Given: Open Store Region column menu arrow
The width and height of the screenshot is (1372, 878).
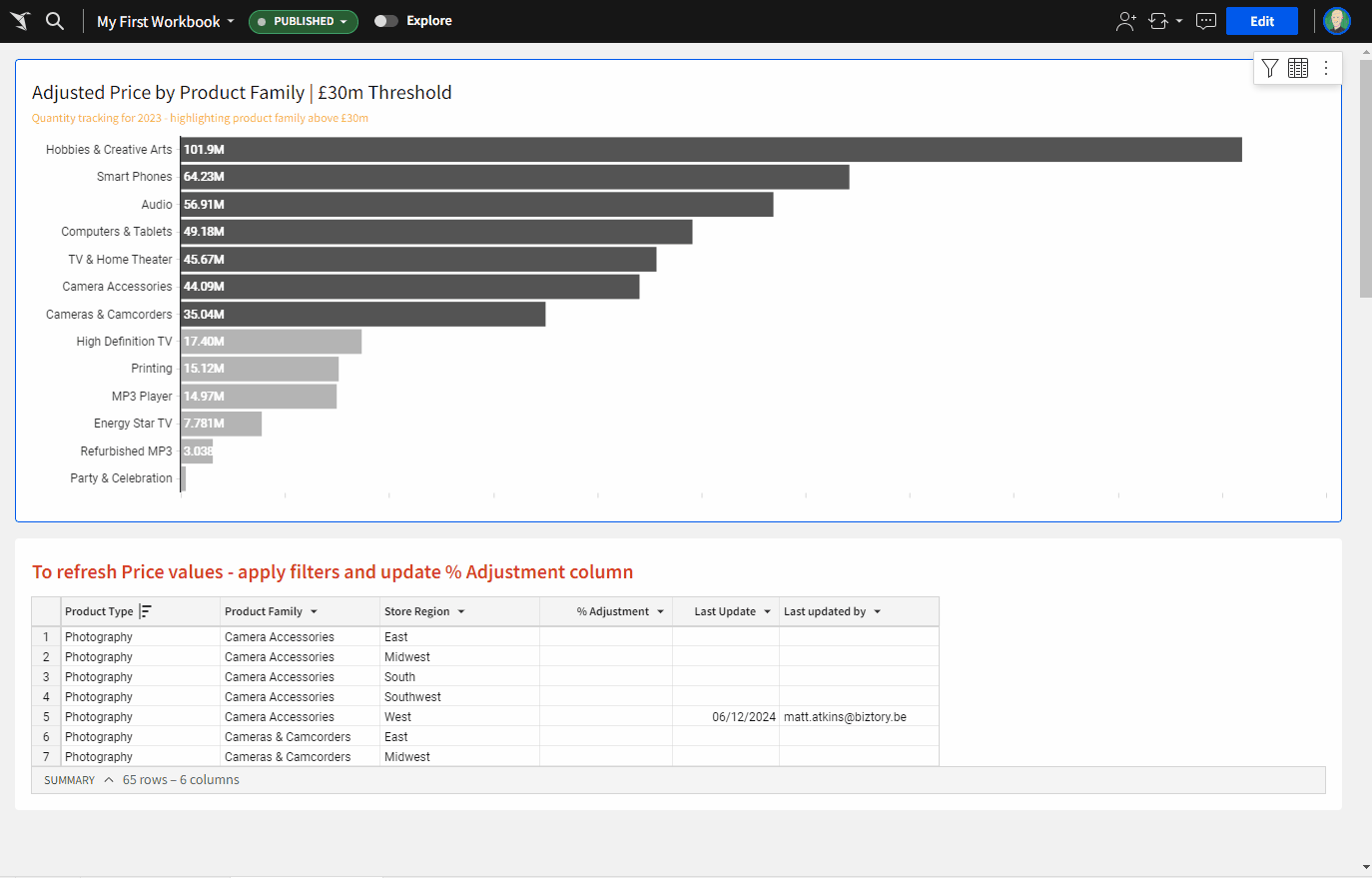Looking at the screenshot, I should 461,611.
